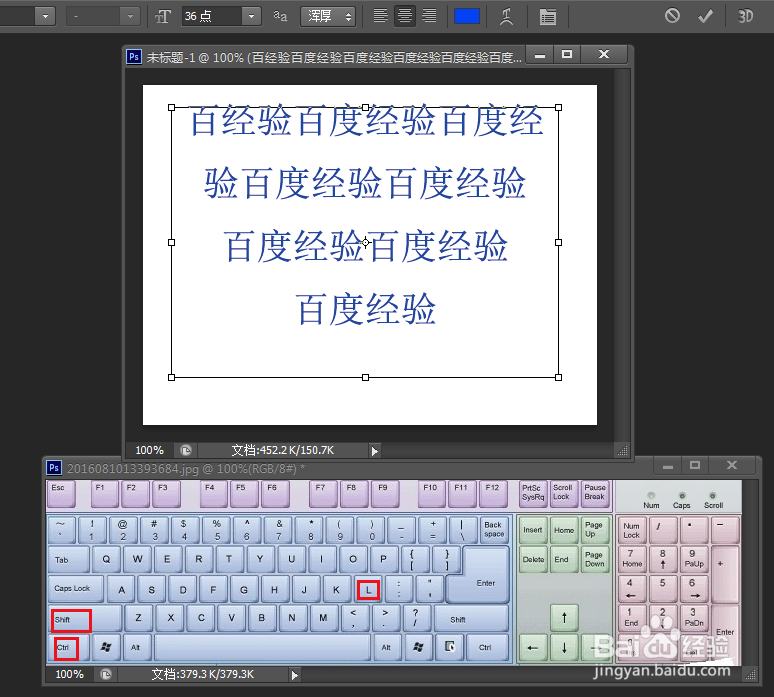Click the Delete key in the keyboard image

[533, 559]
